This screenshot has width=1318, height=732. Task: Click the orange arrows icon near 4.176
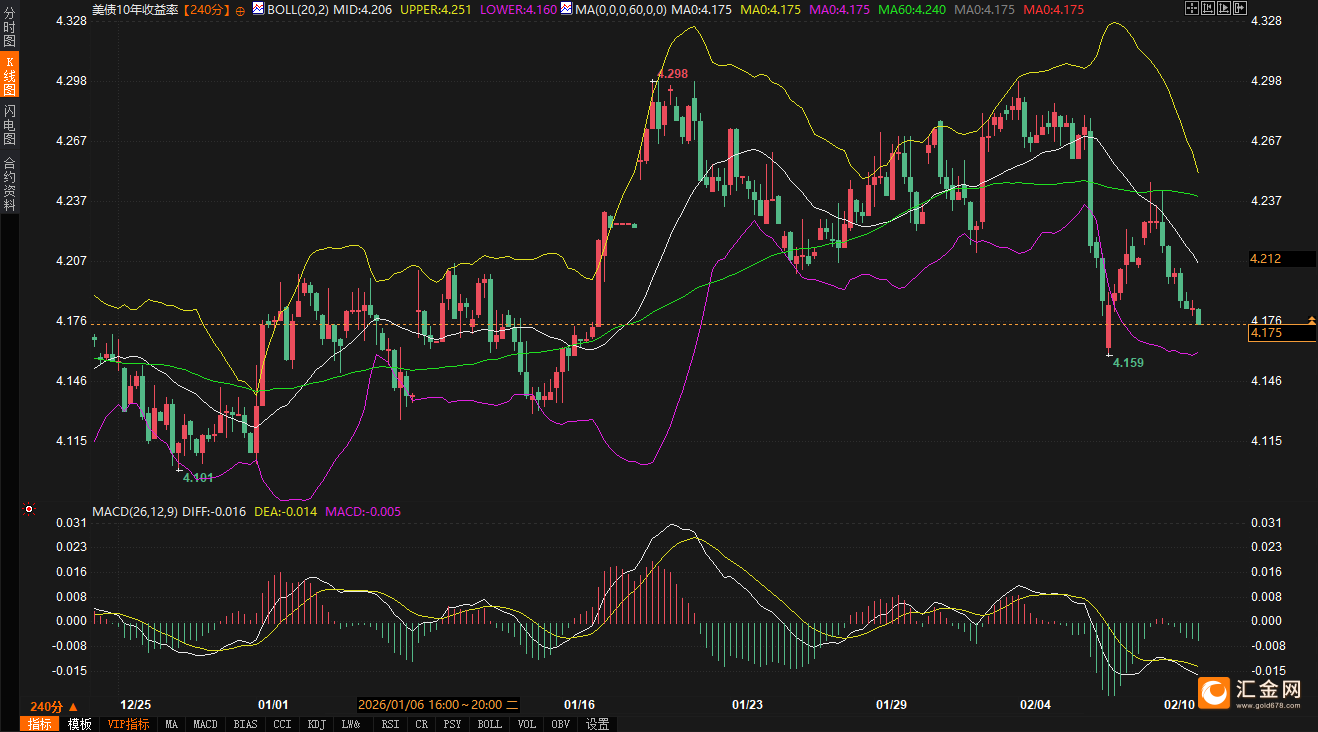tap(1312, 320)
